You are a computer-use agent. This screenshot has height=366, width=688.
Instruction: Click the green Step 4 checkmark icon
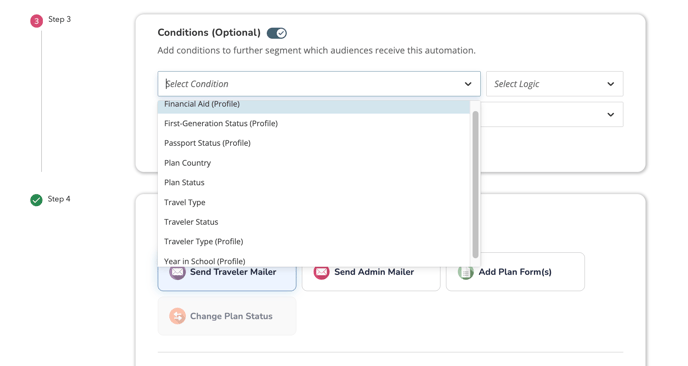(36, 200)
